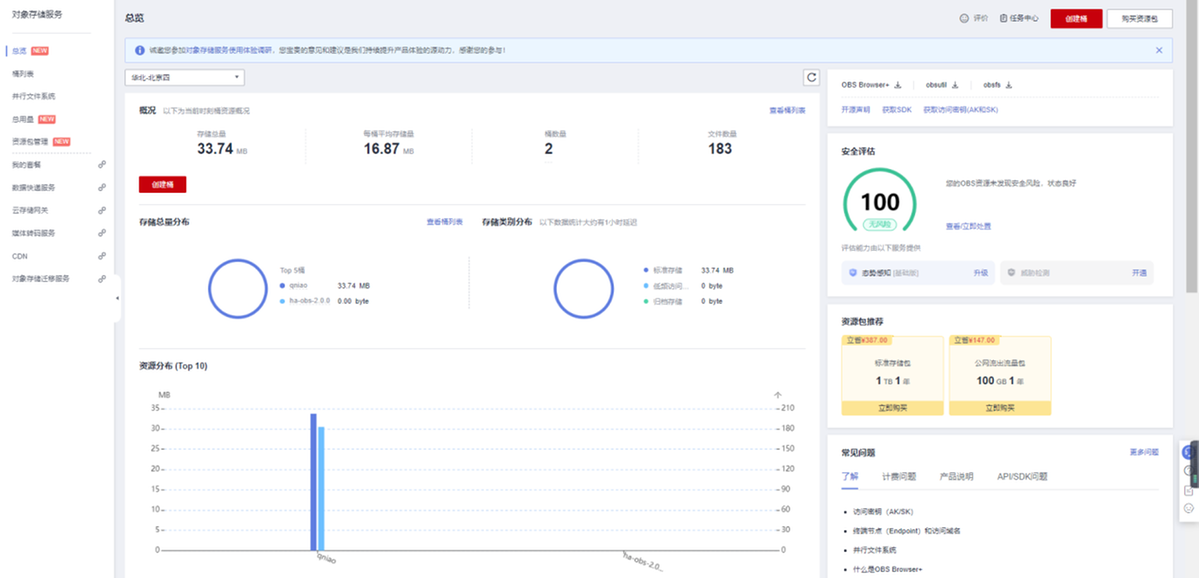Click the 购买资源包 button
This screenshot has width=1199, height=578.
pos(1139,18)
